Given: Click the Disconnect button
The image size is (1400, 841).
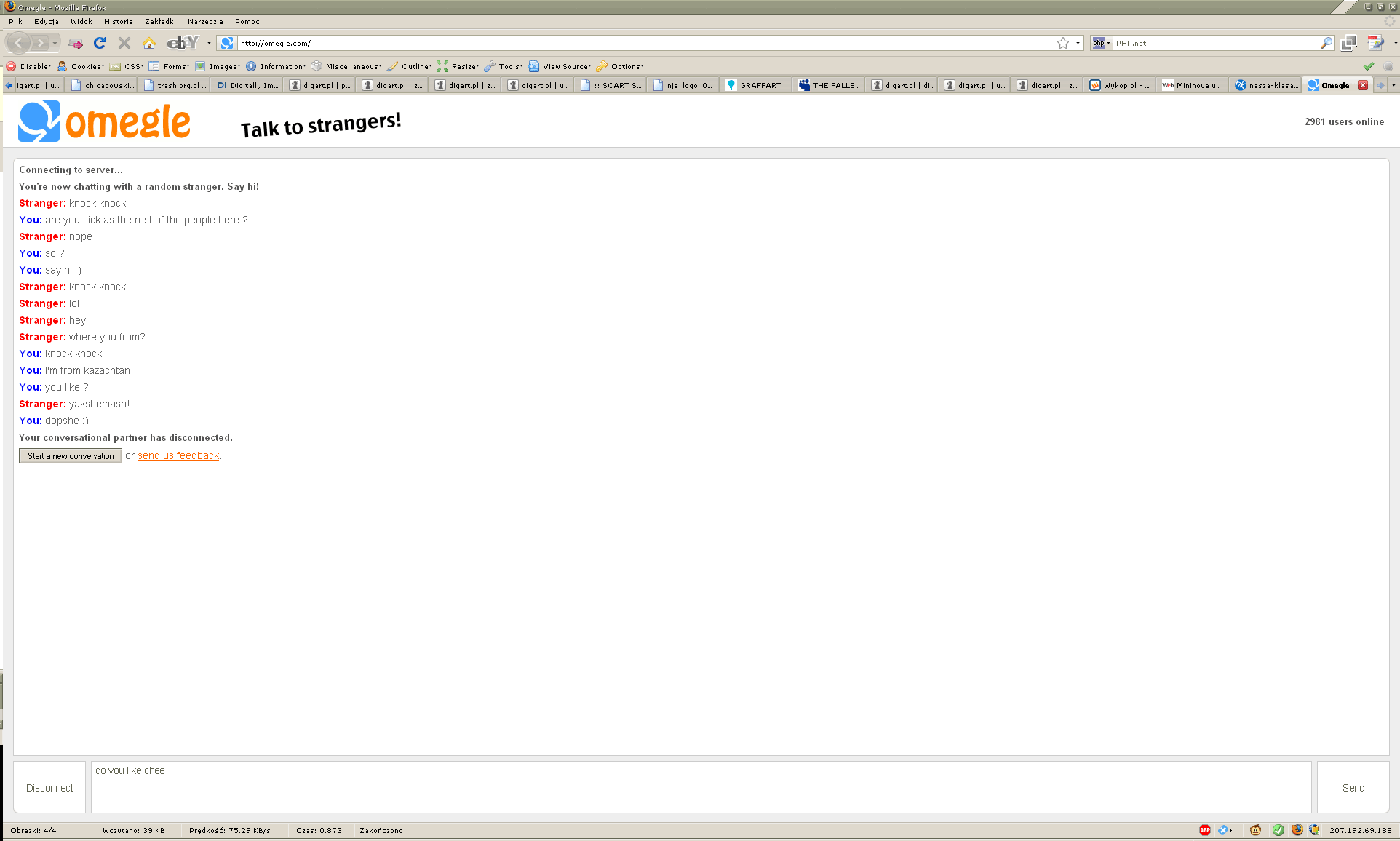Looking at the screenshot, I should point(49,787).
